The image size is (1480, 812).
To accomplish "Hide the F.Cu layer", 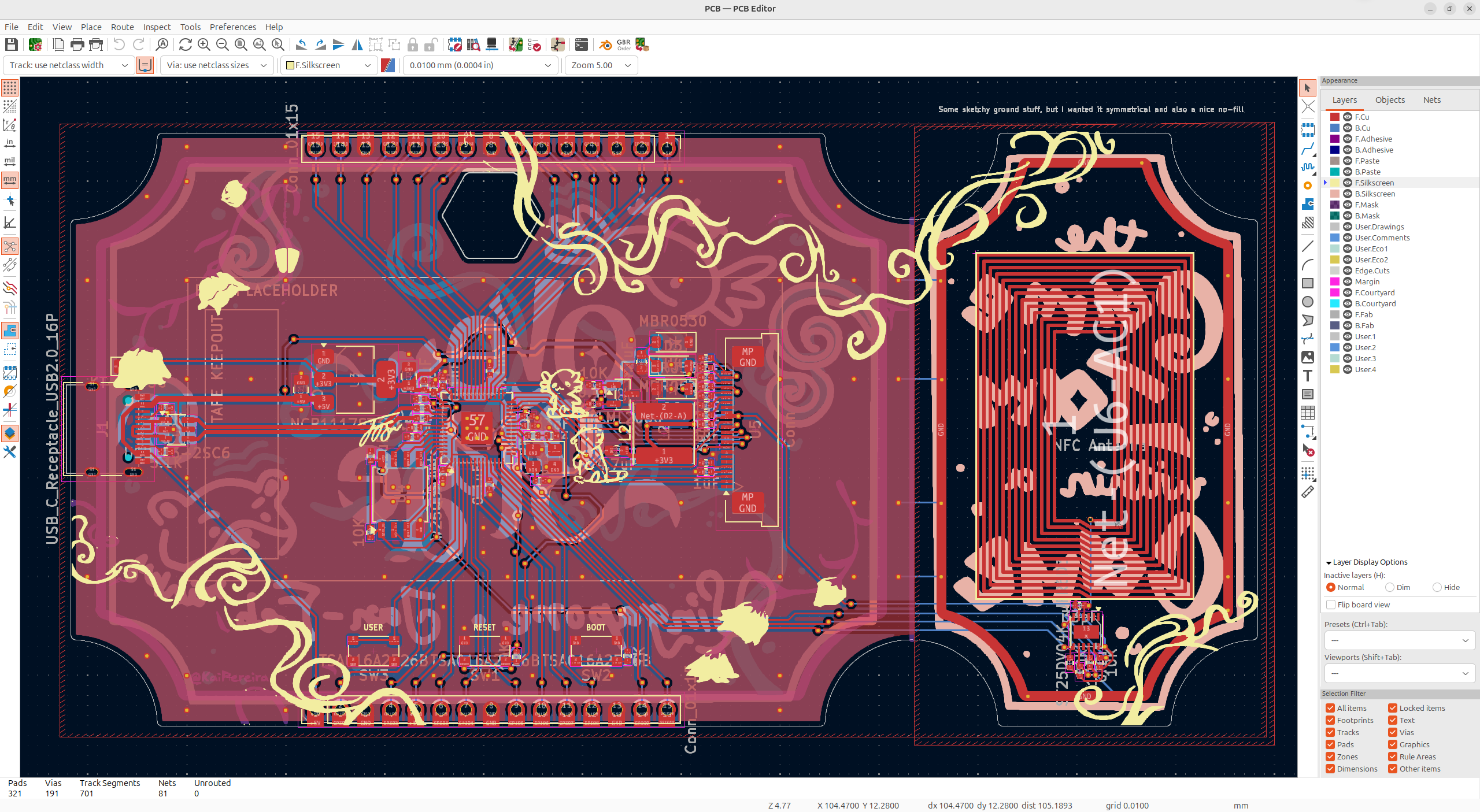I will tap(1348, 117).
